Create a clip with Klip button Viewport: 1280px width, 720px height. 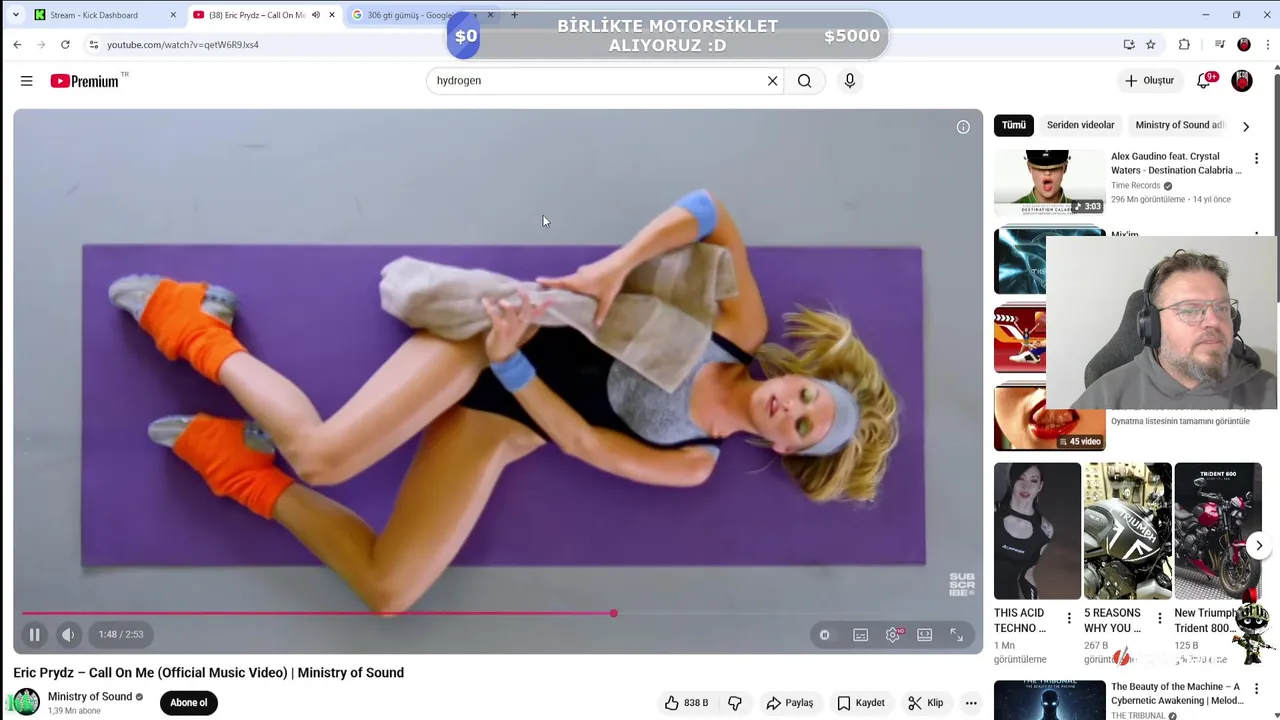coord(926,703)
